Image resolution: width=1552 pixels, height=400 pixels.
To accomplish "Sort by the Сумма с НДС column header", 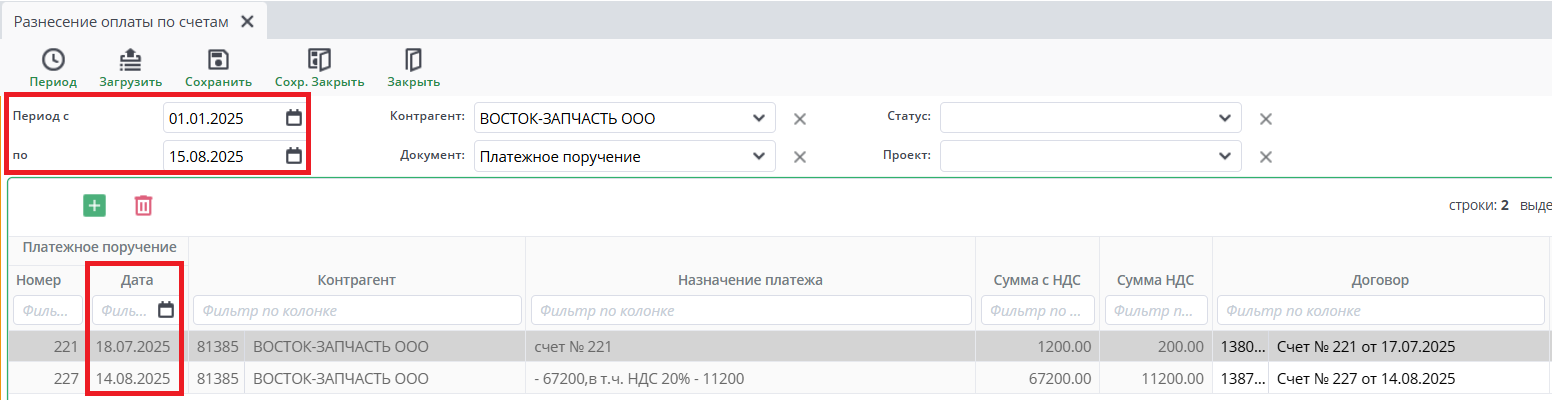I will point(1037,280).
